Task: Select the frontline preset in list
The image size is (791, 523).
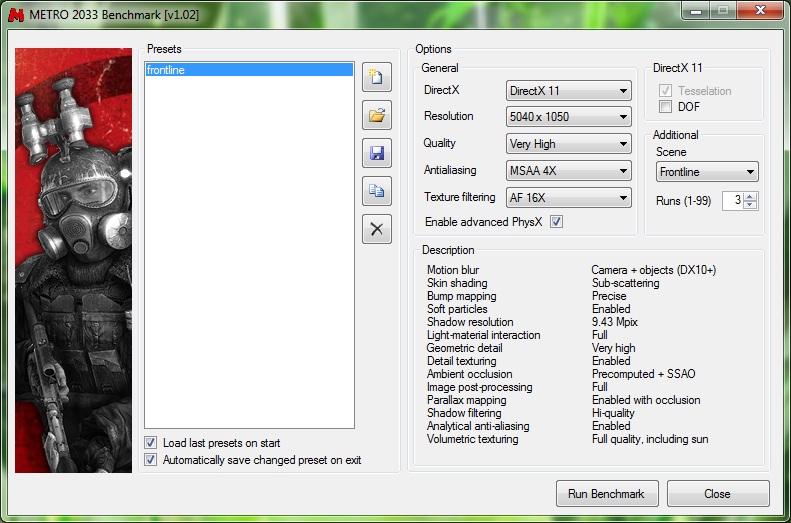Action: pos(248,70)
